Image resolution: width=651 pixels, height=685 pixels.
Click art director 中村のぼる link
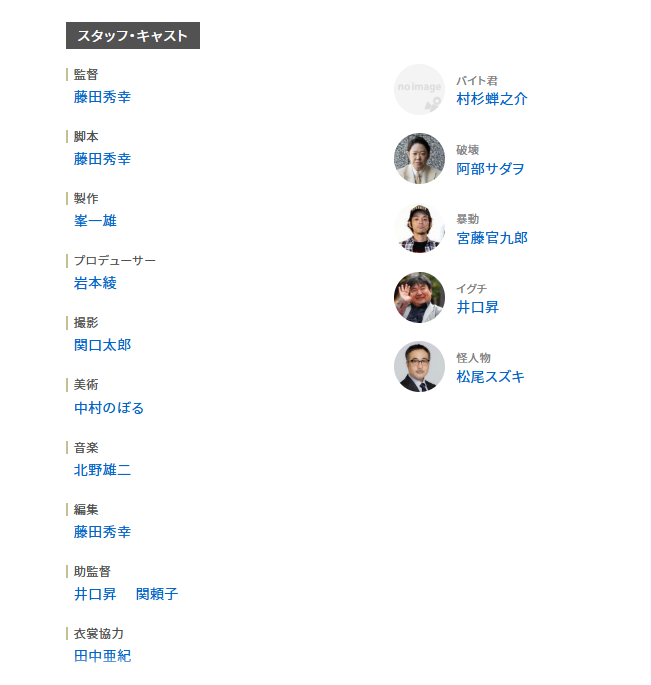pyautogui.click(x=109, y=408)
